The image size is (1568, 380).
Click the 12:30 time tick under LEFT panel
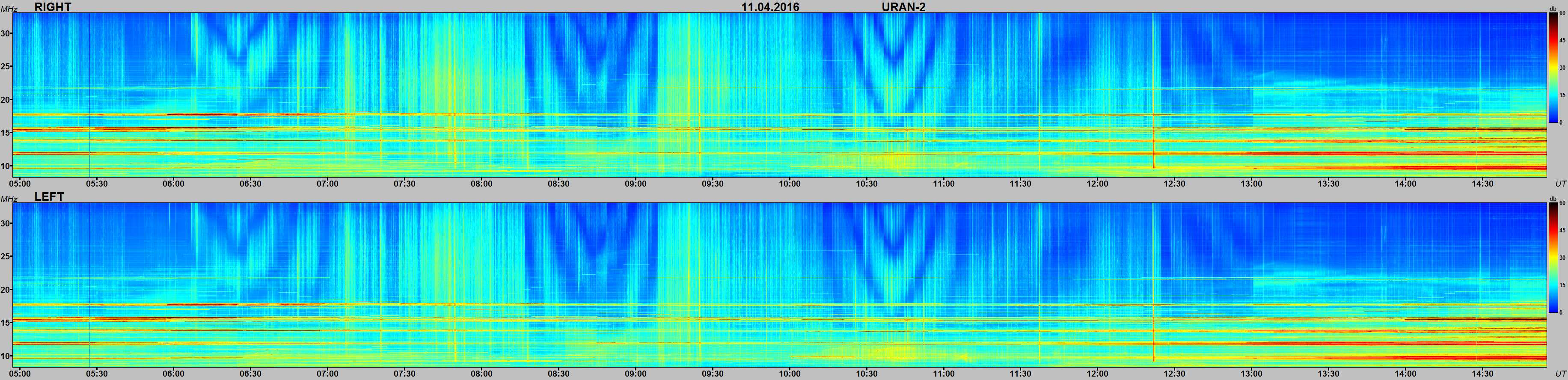(1175, 373)
